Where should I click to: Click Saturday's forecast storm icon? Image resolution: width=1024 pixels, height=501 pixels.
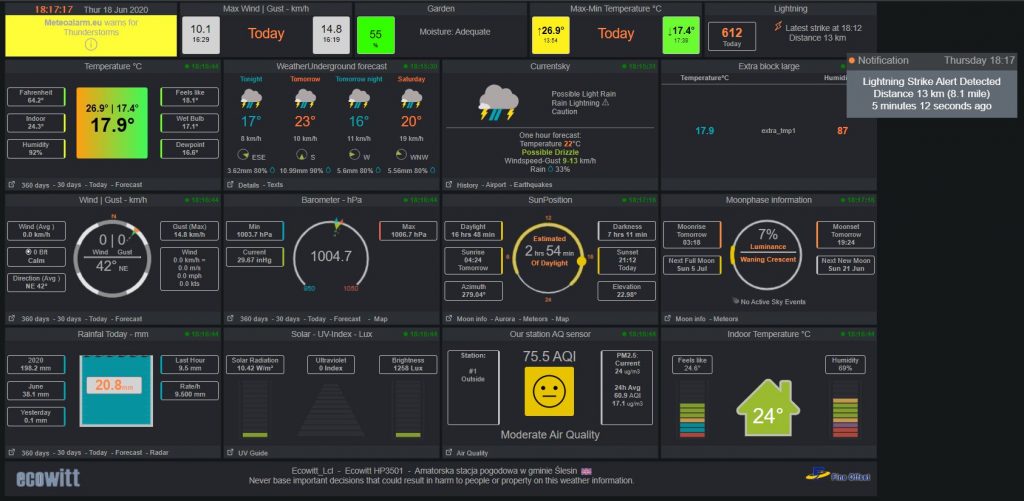pos(411,98)
